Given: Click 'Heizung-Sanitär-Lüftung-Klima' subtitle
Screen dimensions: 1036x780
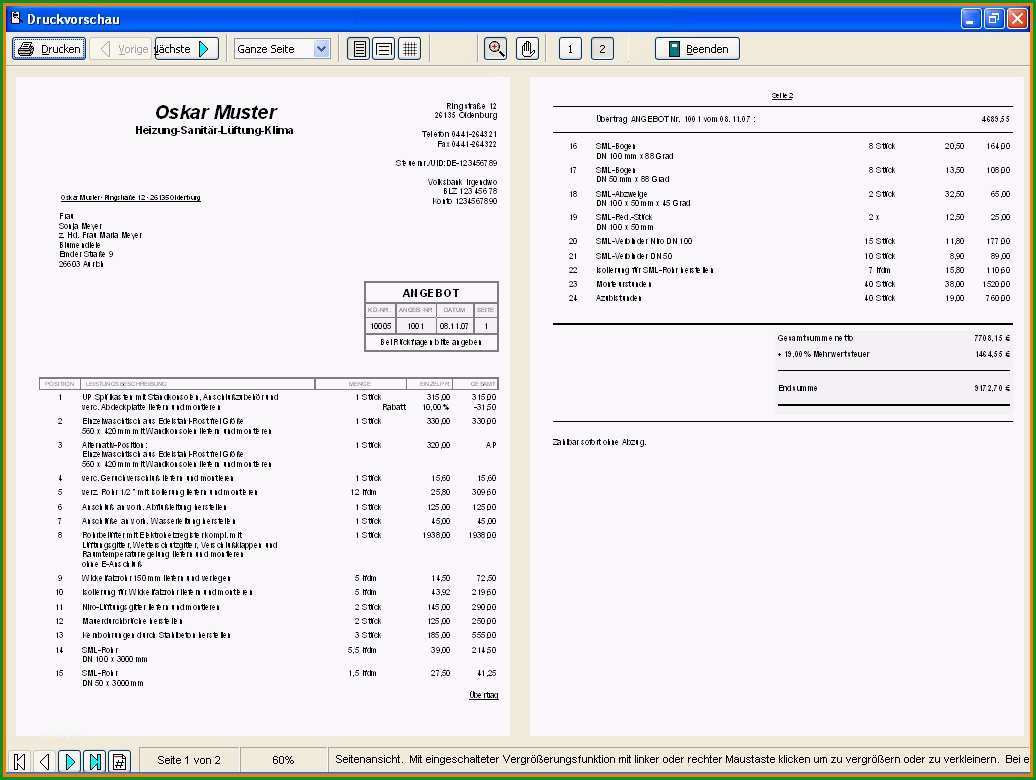Looking at the screenshot, I should 214,130.
